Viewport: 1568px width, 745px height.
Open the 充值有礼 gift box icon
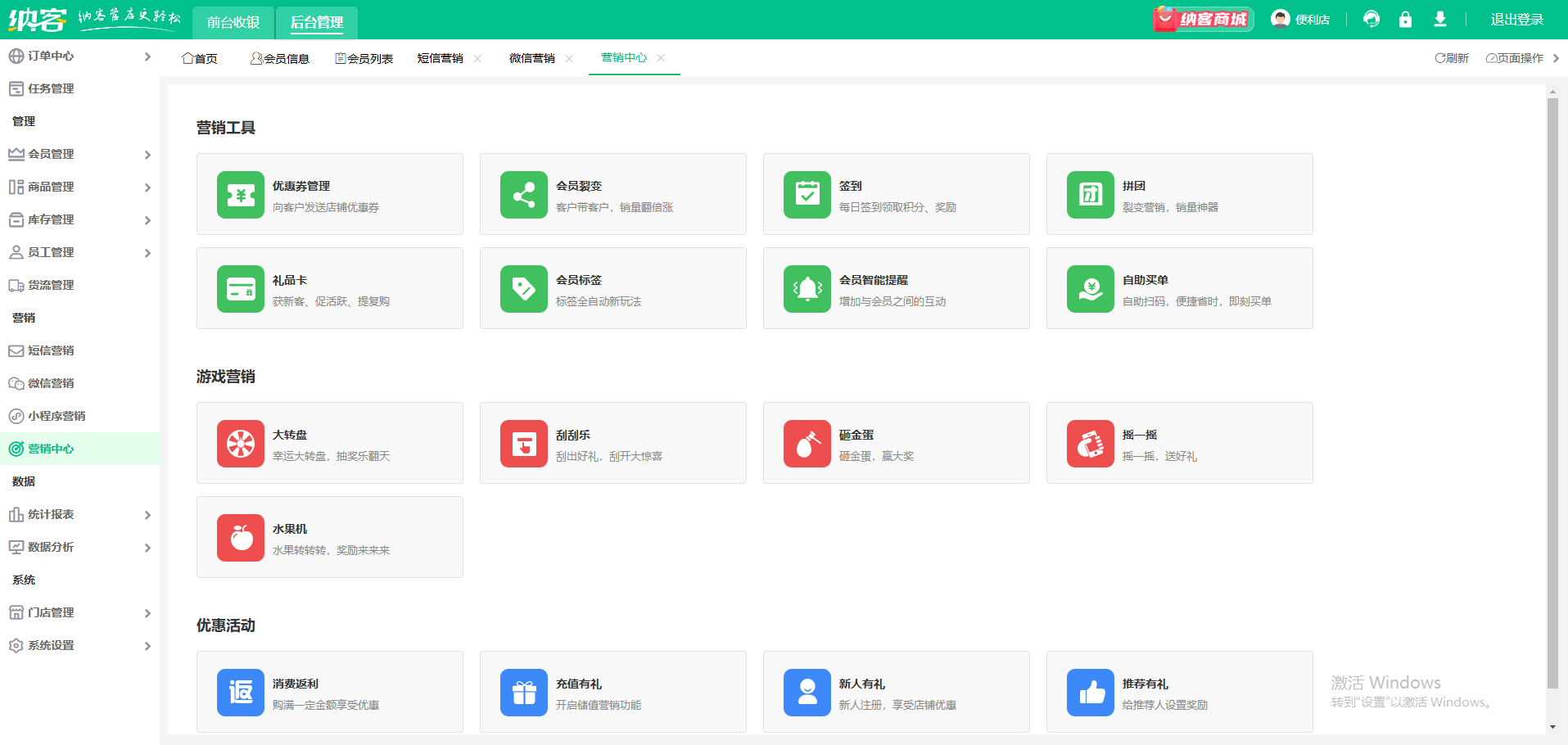point(524,693)
